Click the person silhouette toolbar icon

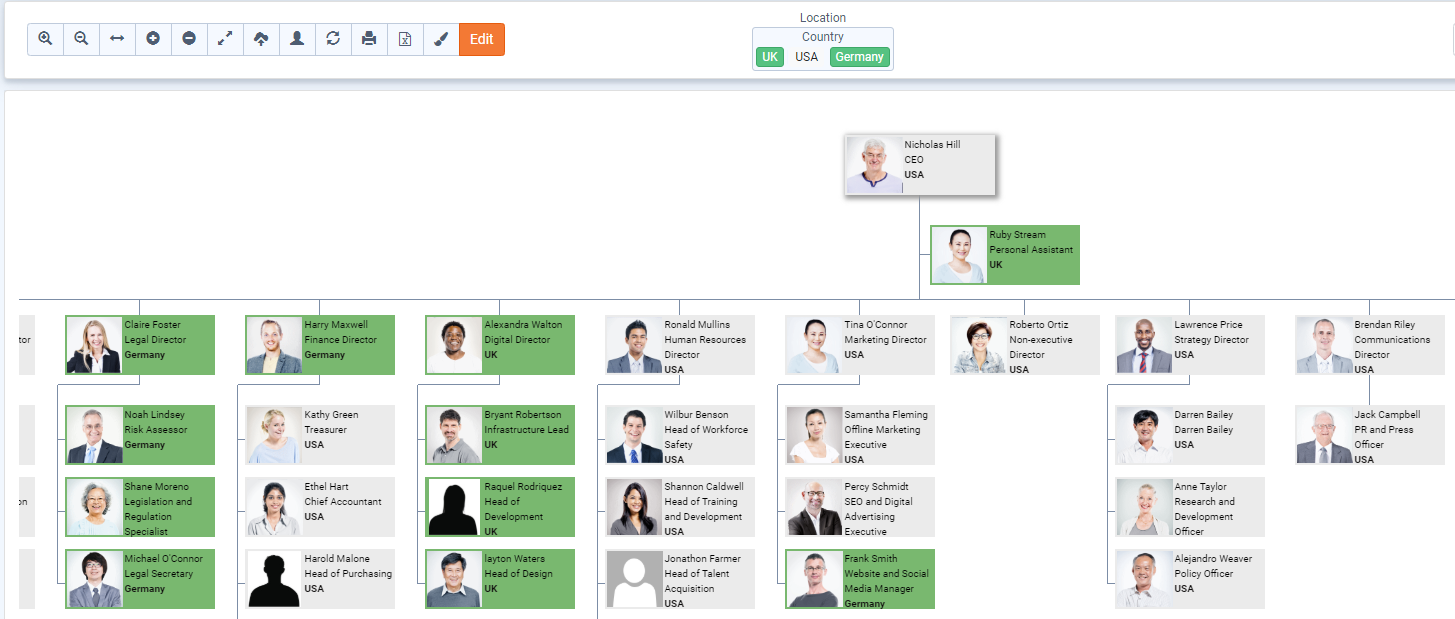(297, 39)
